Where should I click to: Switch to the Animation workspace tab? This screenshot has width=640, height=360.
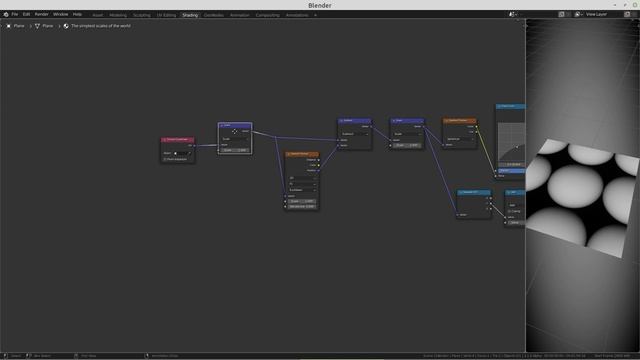240,15
